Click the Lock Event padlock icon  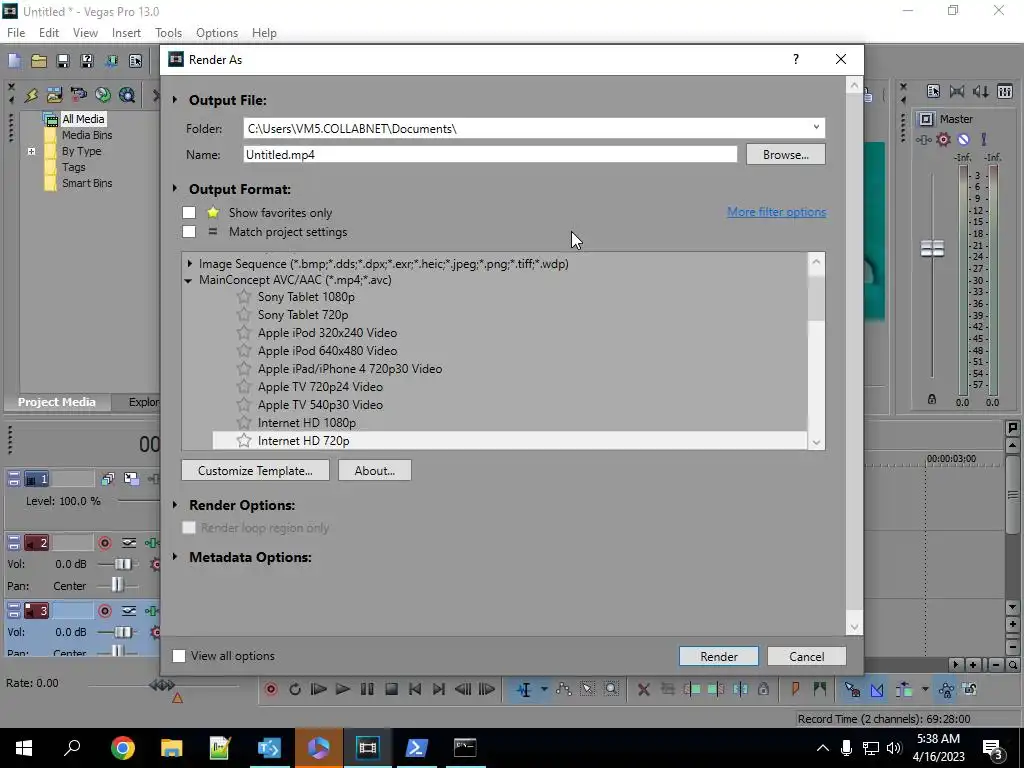[x=763, y=690]
